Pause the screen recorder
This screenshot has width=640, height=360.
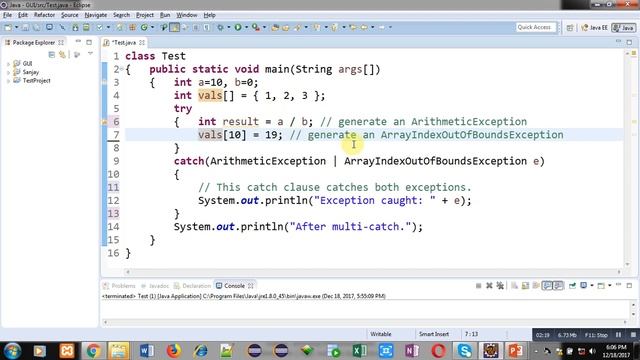point(619,335)
